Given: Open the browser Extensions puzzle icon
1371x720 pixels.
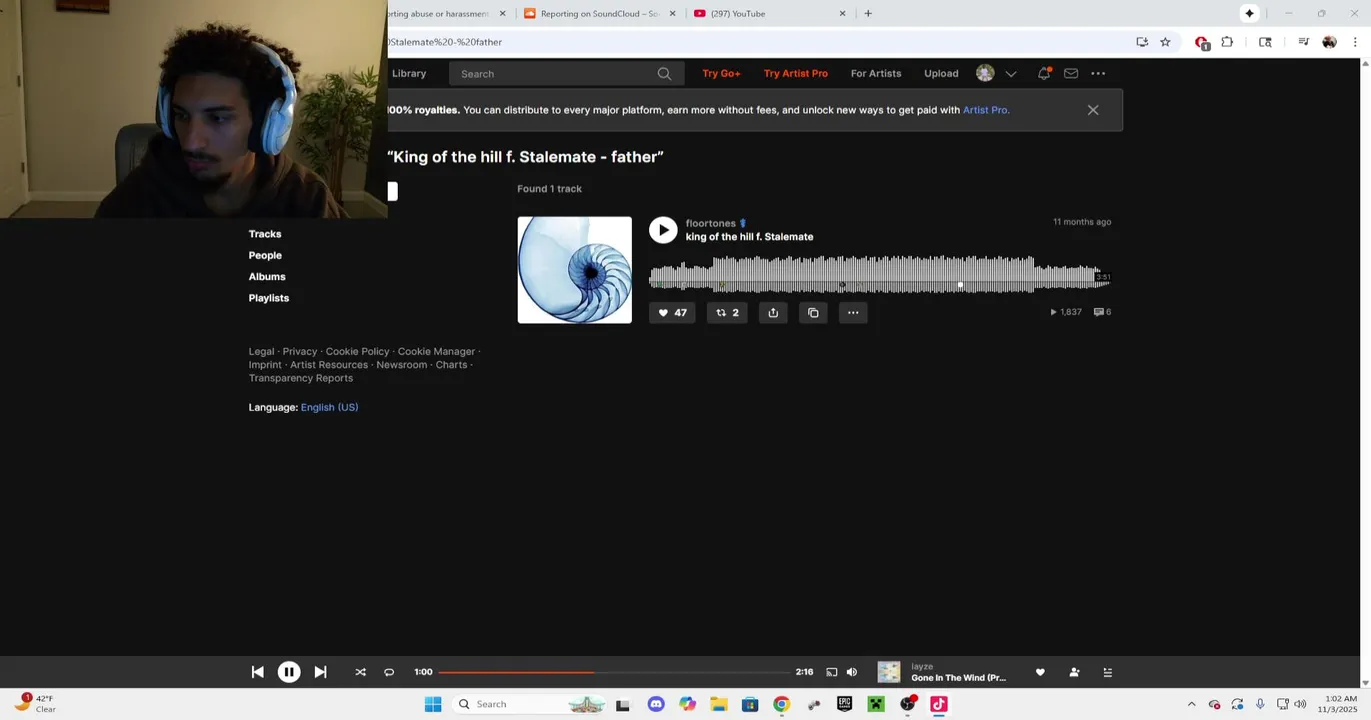Looking at the screenshot, I should click(1227, 42).
